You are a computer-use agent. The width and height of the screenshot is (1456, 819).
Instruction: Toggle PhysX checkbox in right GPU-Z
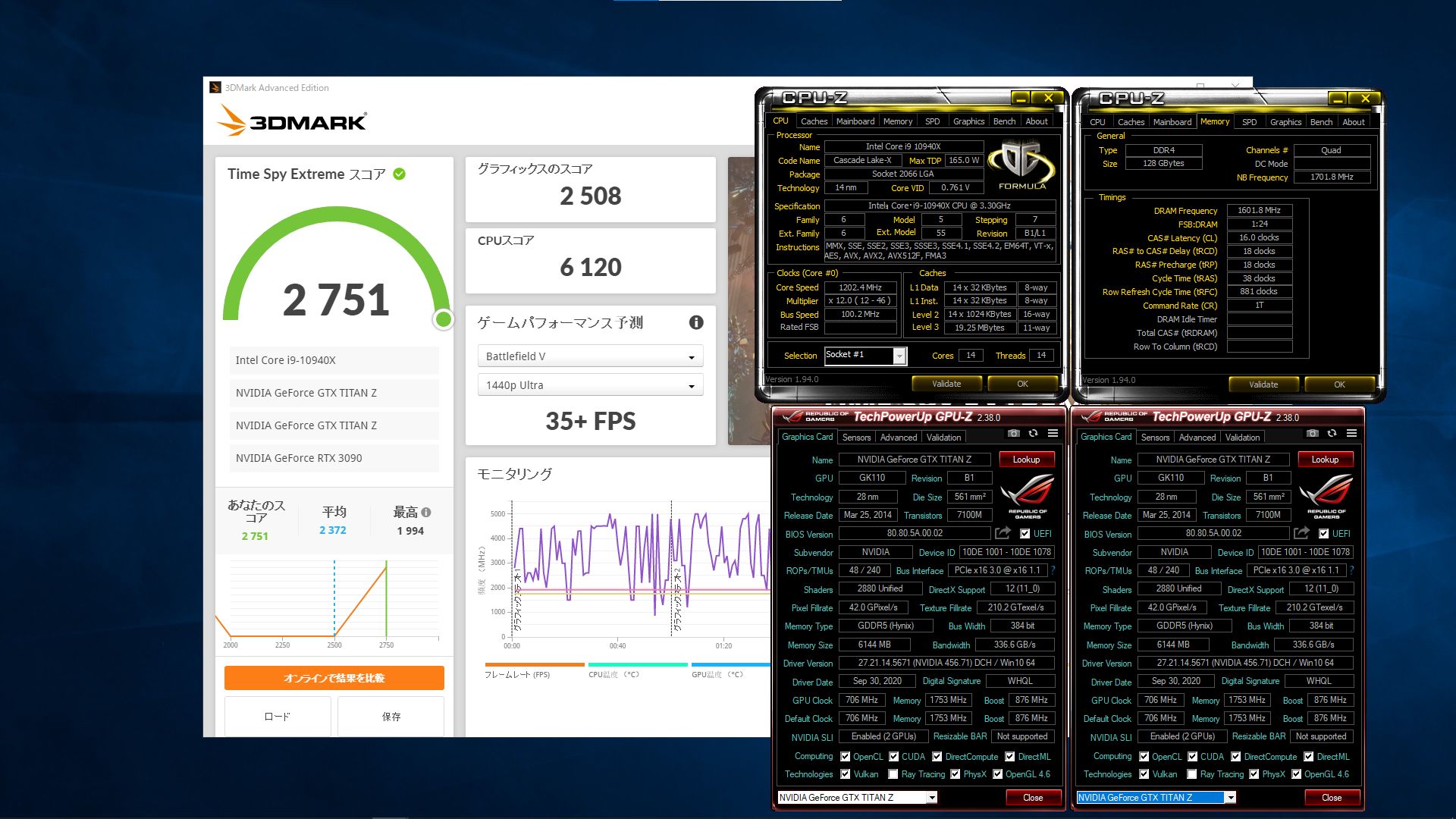[x=1254, y=774]
